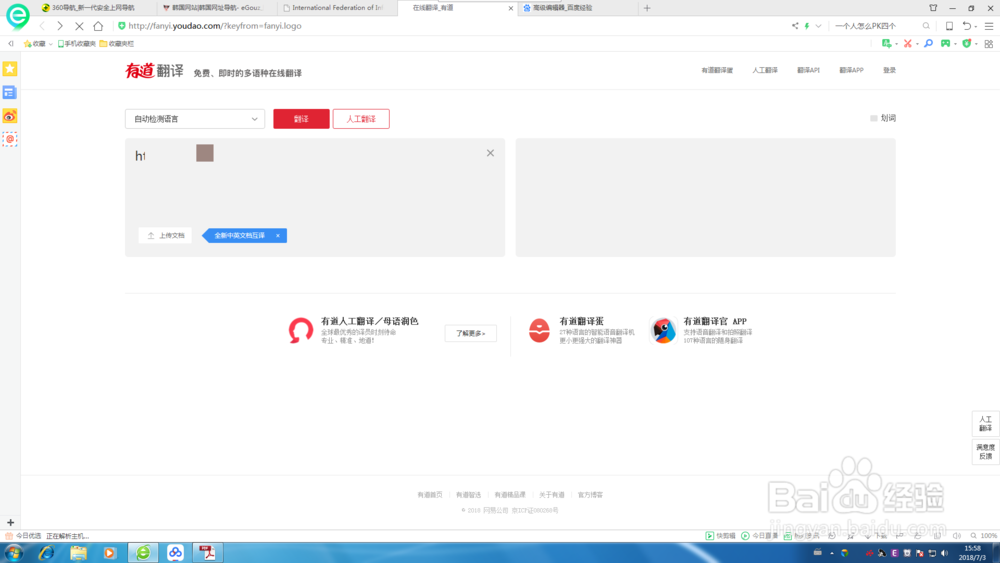The width and height of the screenshot is (1000, 563).
Task: Expand the translate extension dropdown arrow
Action: (896, 44)
